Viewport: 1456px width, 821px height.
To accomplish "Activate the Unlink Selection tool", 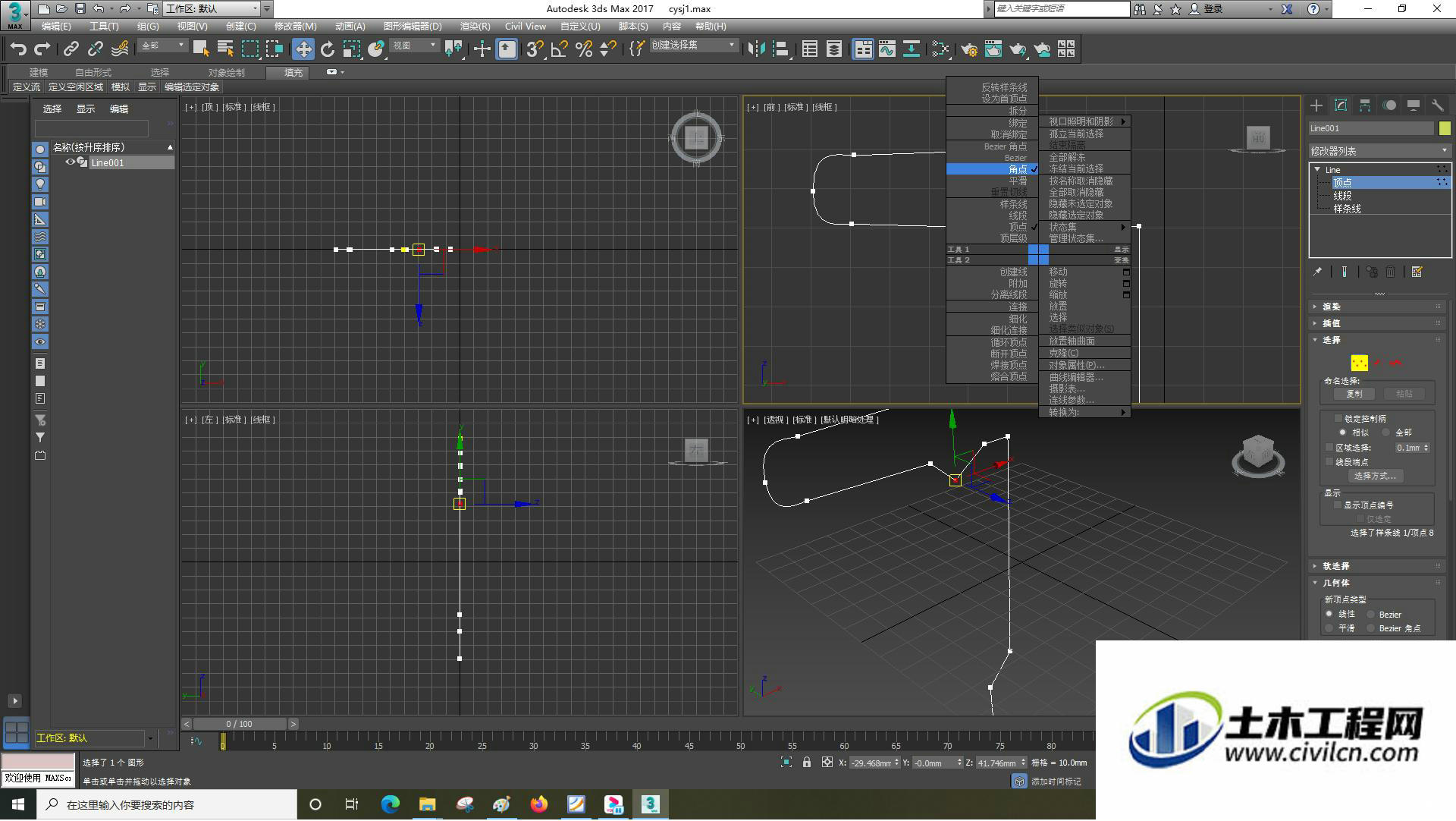I will coord(96,49).
